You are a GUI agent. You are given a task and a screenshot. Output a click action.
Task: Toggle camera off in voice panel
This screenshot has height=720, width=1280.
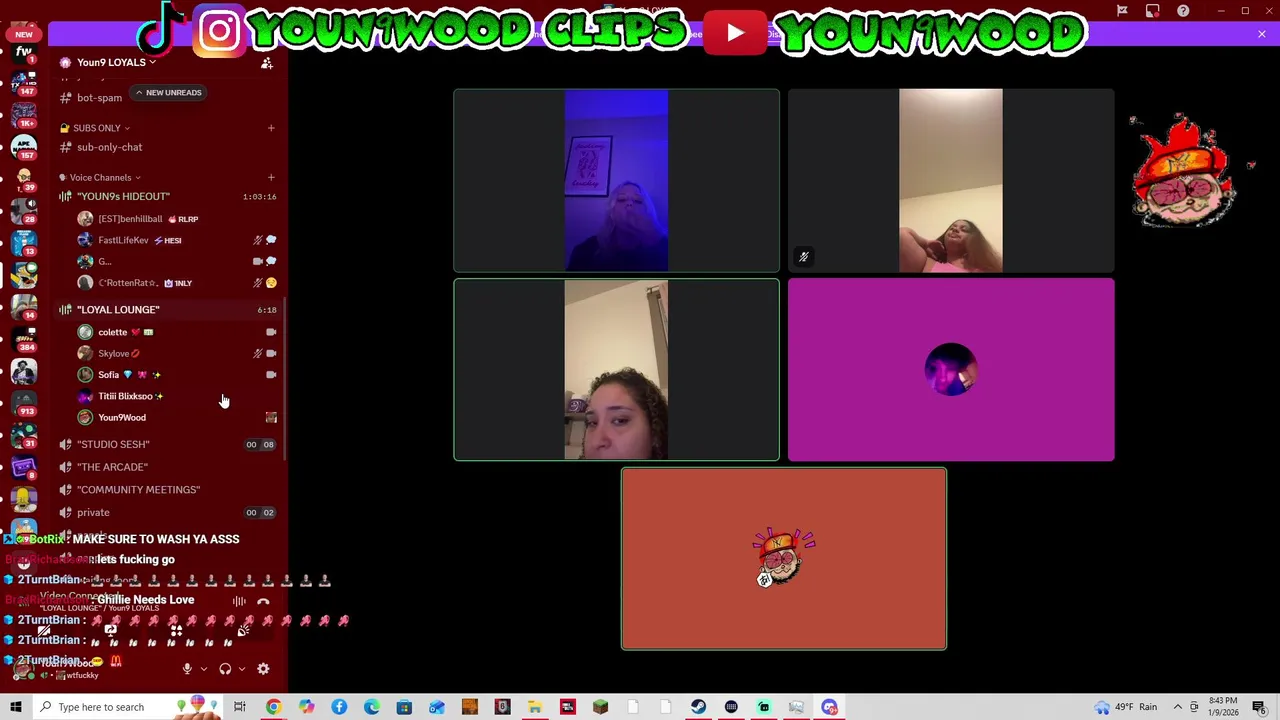(x=44, y=631)
